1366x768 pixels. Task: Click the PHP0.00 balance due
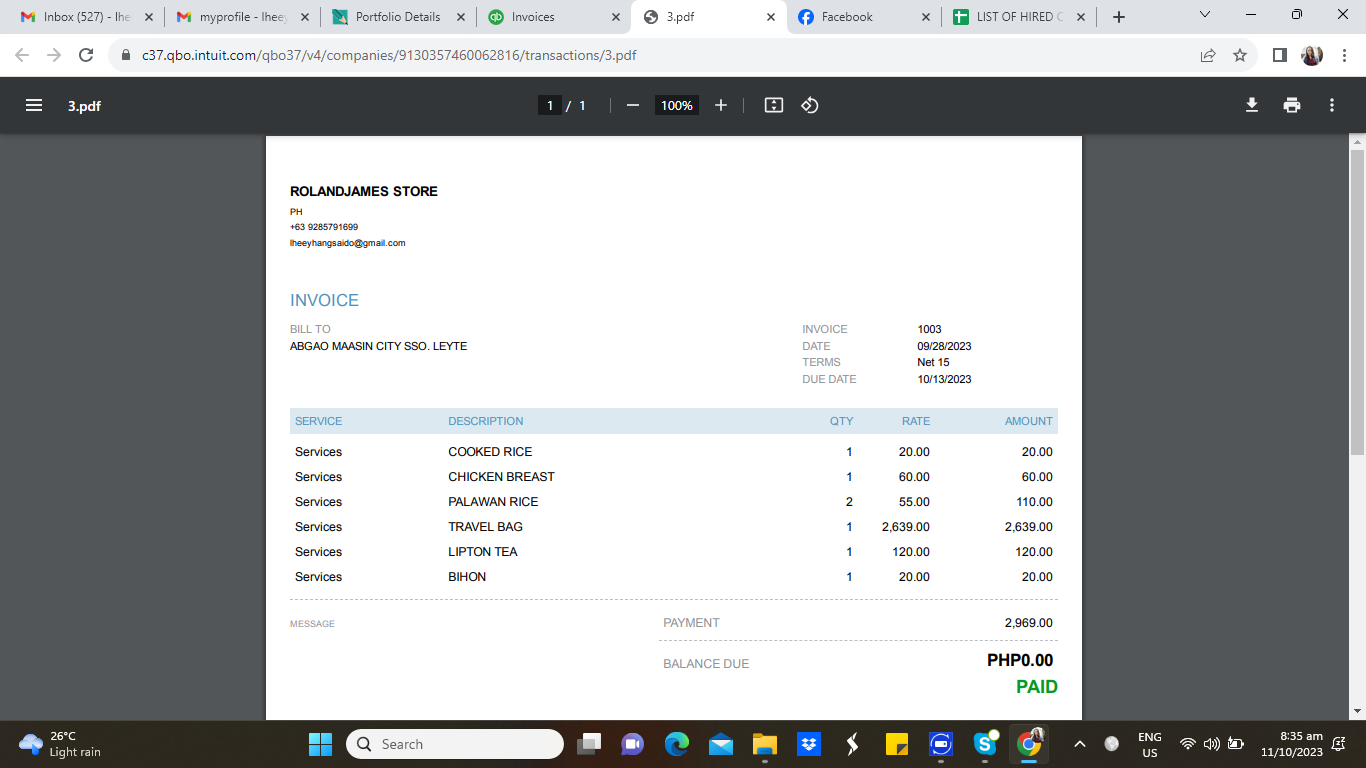point(1020,660)
